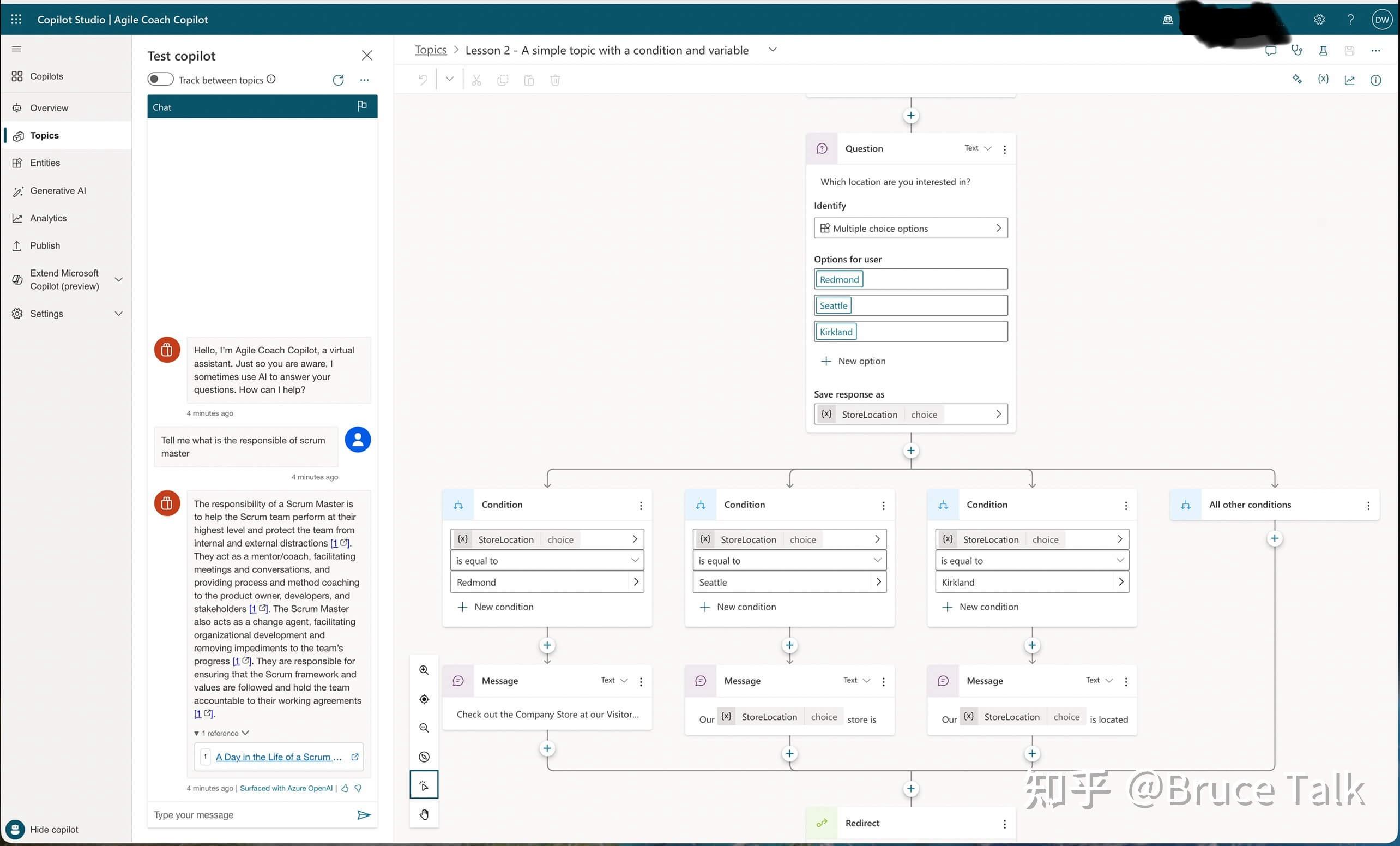Open the 'is equal to' dropdown for Redmond
Viewport: 1400px width, 846px height.
point(547,561)
